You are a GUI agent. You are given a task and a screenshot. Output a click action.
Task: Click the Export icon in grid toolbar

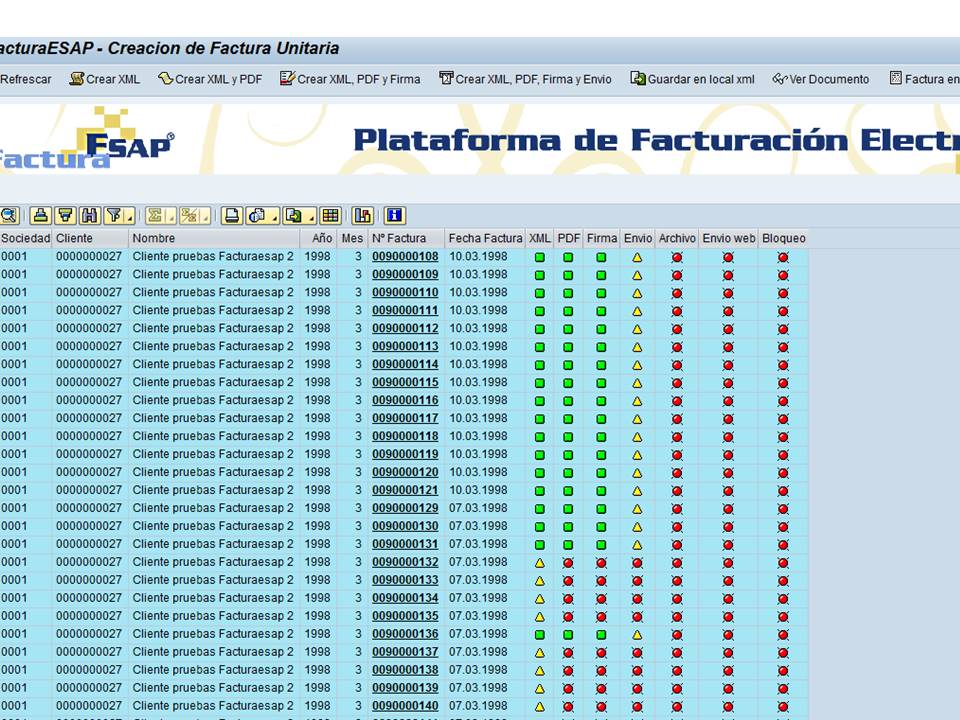[x=294, y=216]
